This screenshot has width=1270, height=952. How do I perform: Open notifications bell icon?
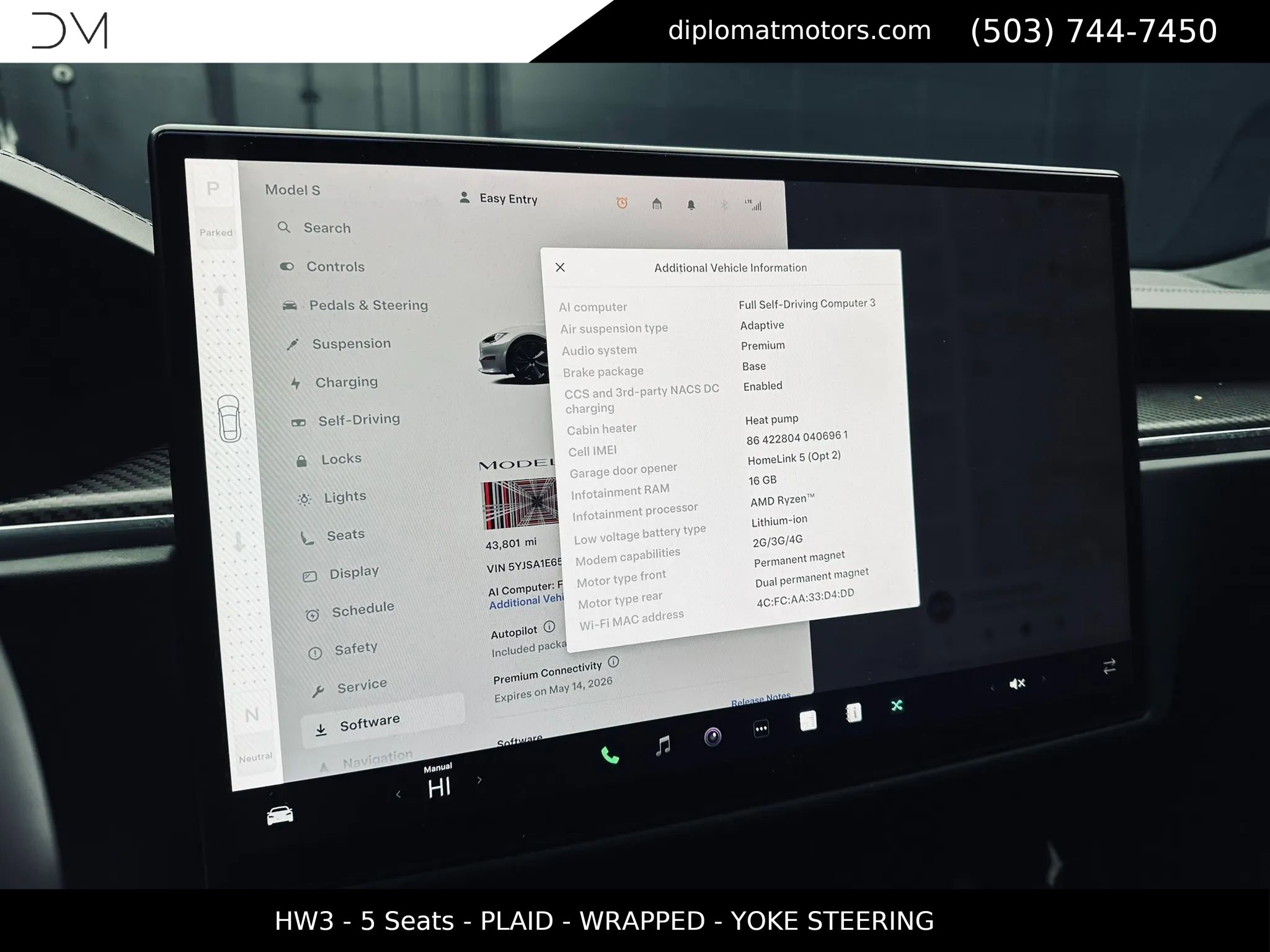(x=691, y=205)
